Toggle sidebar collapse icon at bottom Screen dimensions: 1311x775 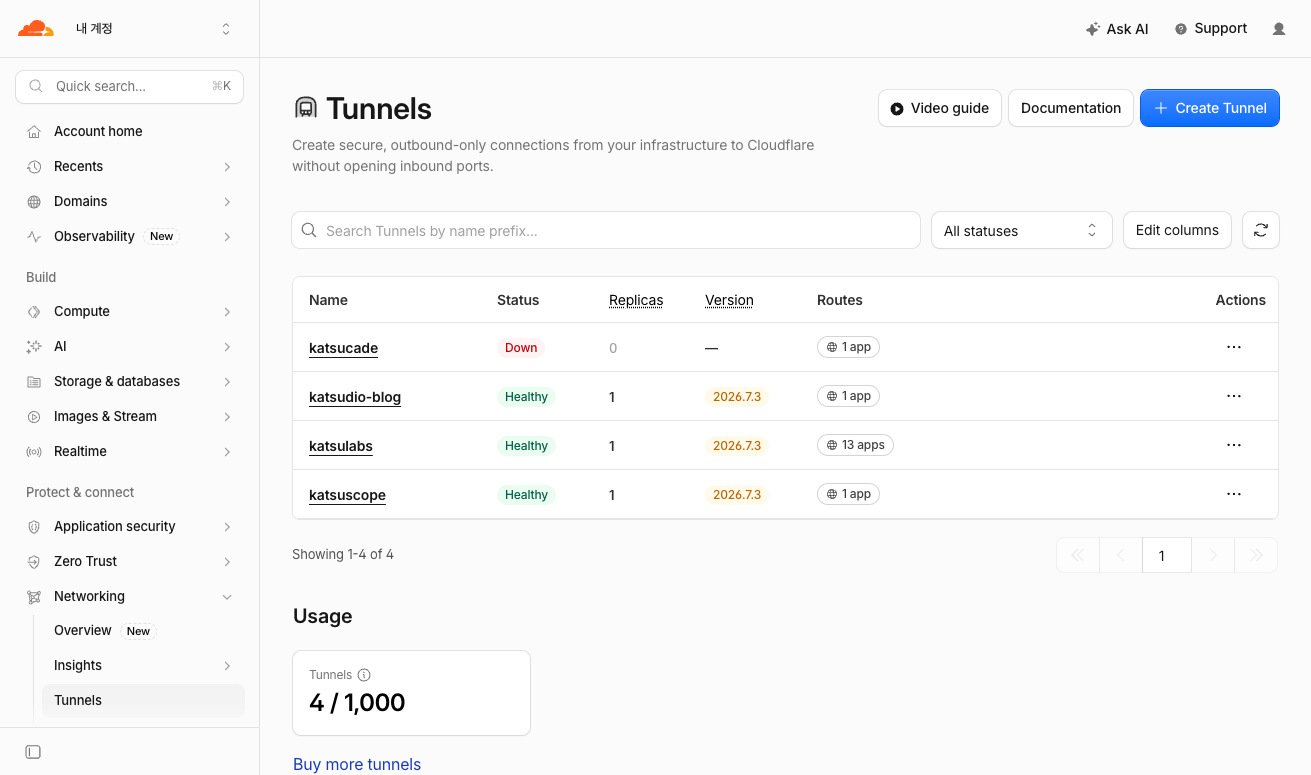[x=33, y=752]
